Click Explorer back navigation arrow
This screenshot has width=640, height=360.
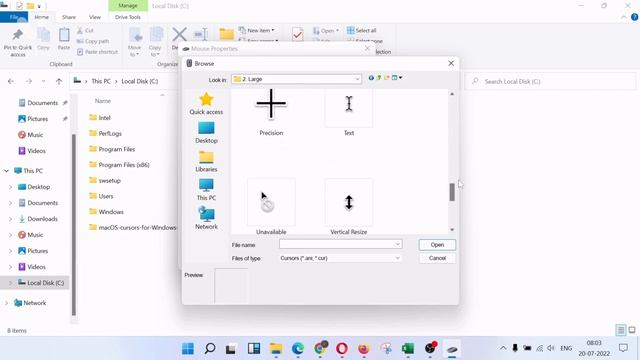click(11, 81)
